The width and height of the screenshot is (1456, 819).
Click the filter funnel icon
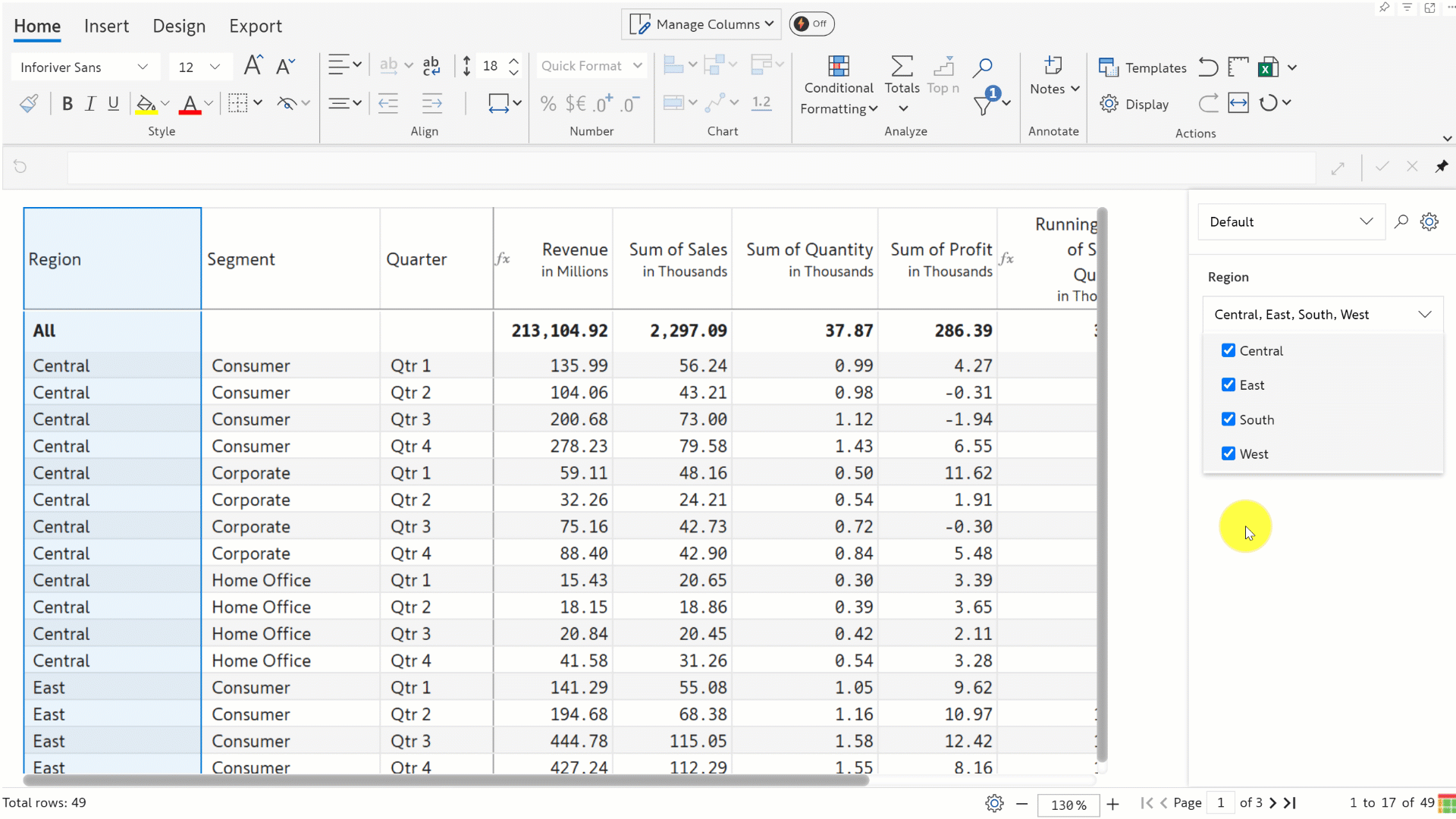(984, 105)
